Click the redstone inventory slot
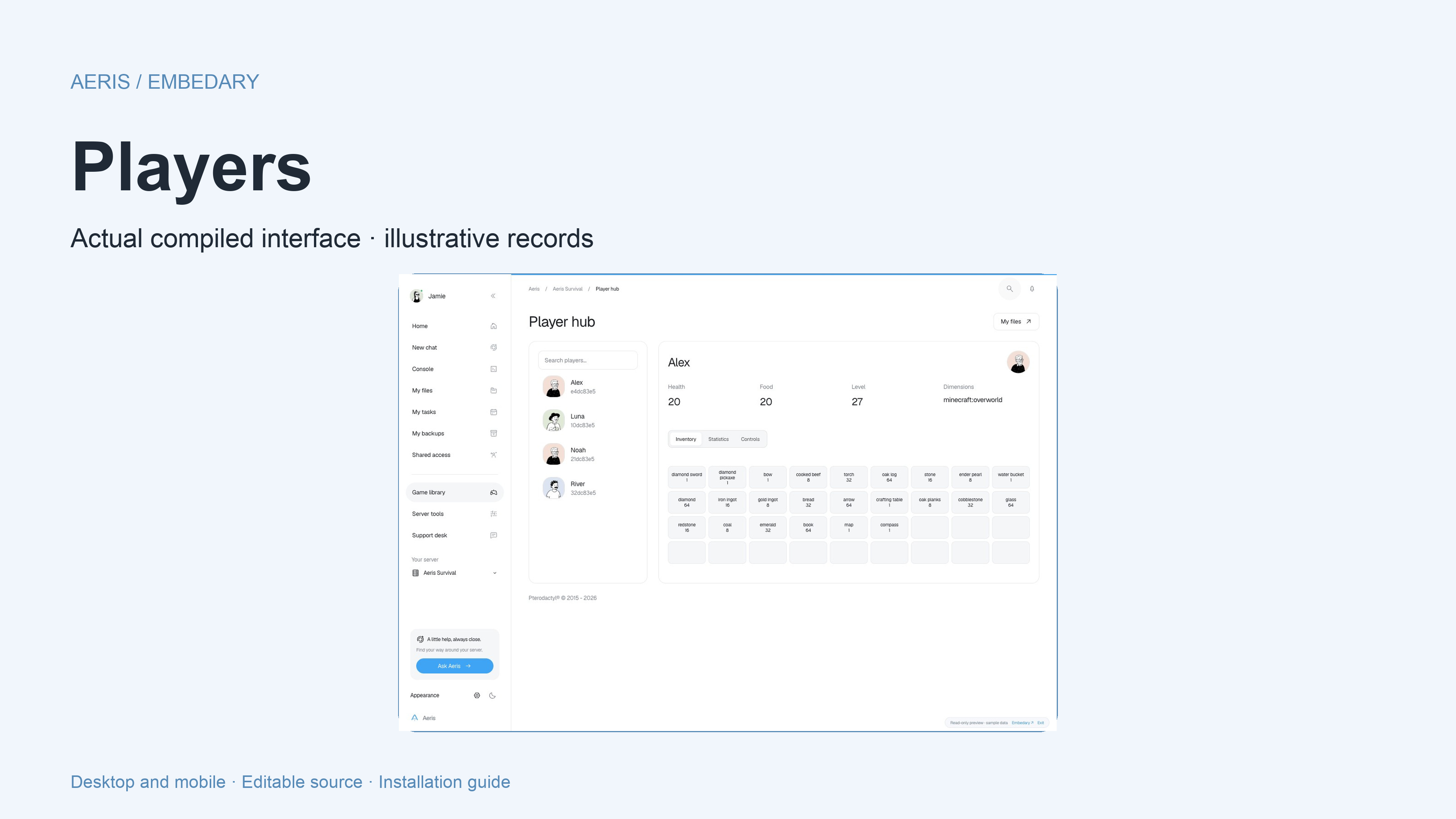The height and width of the screenshot is (819, 1456). coord(687,527)
